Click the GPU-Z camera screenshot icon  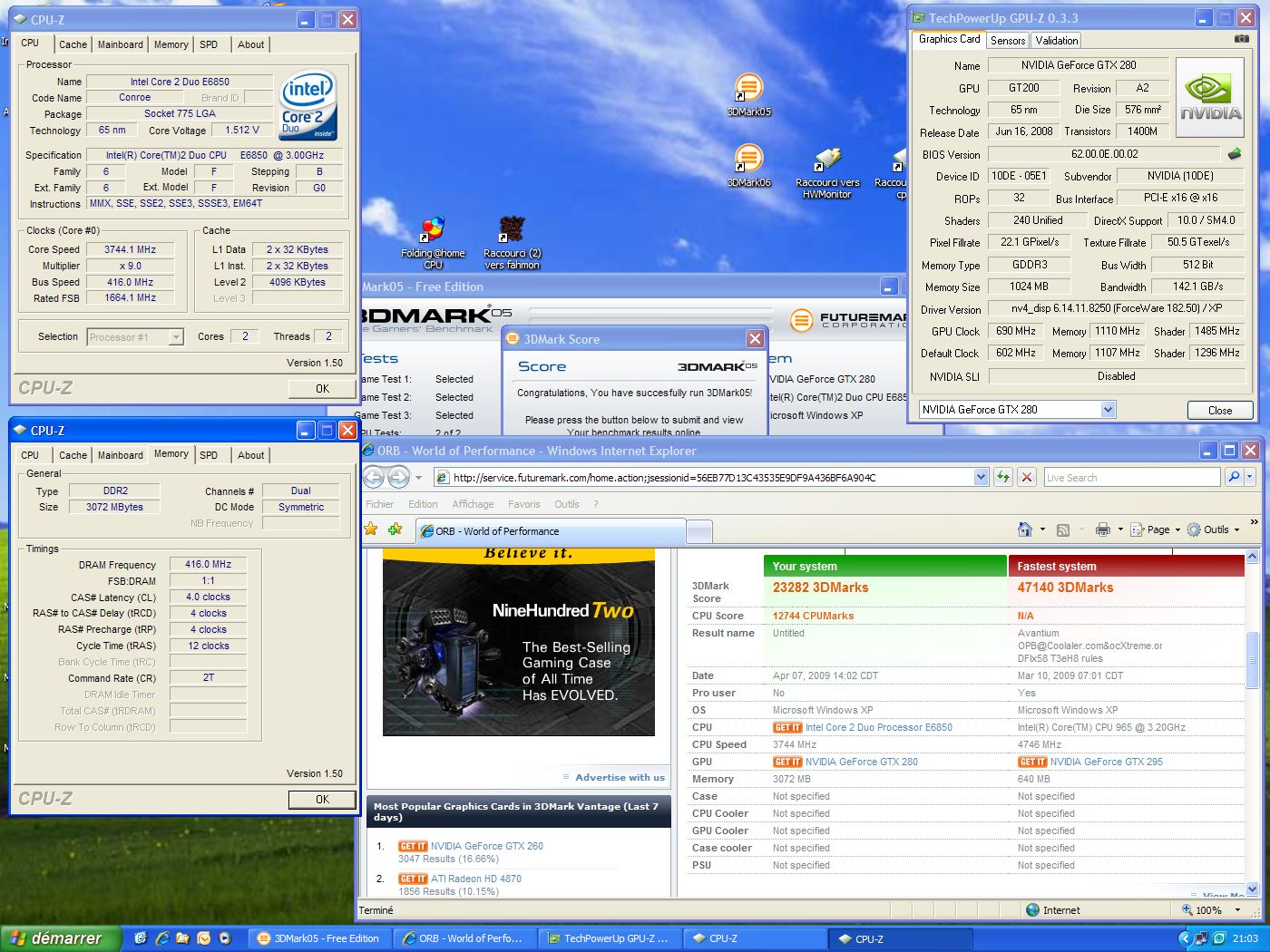point(1241,39)
